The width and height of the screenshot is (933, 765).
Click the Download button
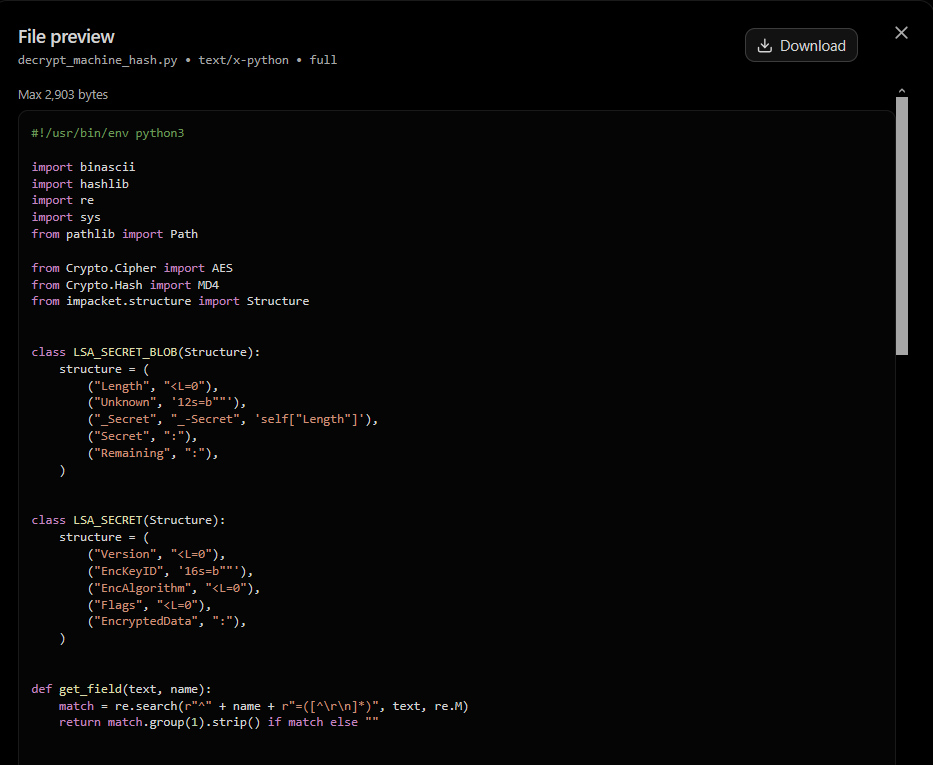click(x=801, y=45)
